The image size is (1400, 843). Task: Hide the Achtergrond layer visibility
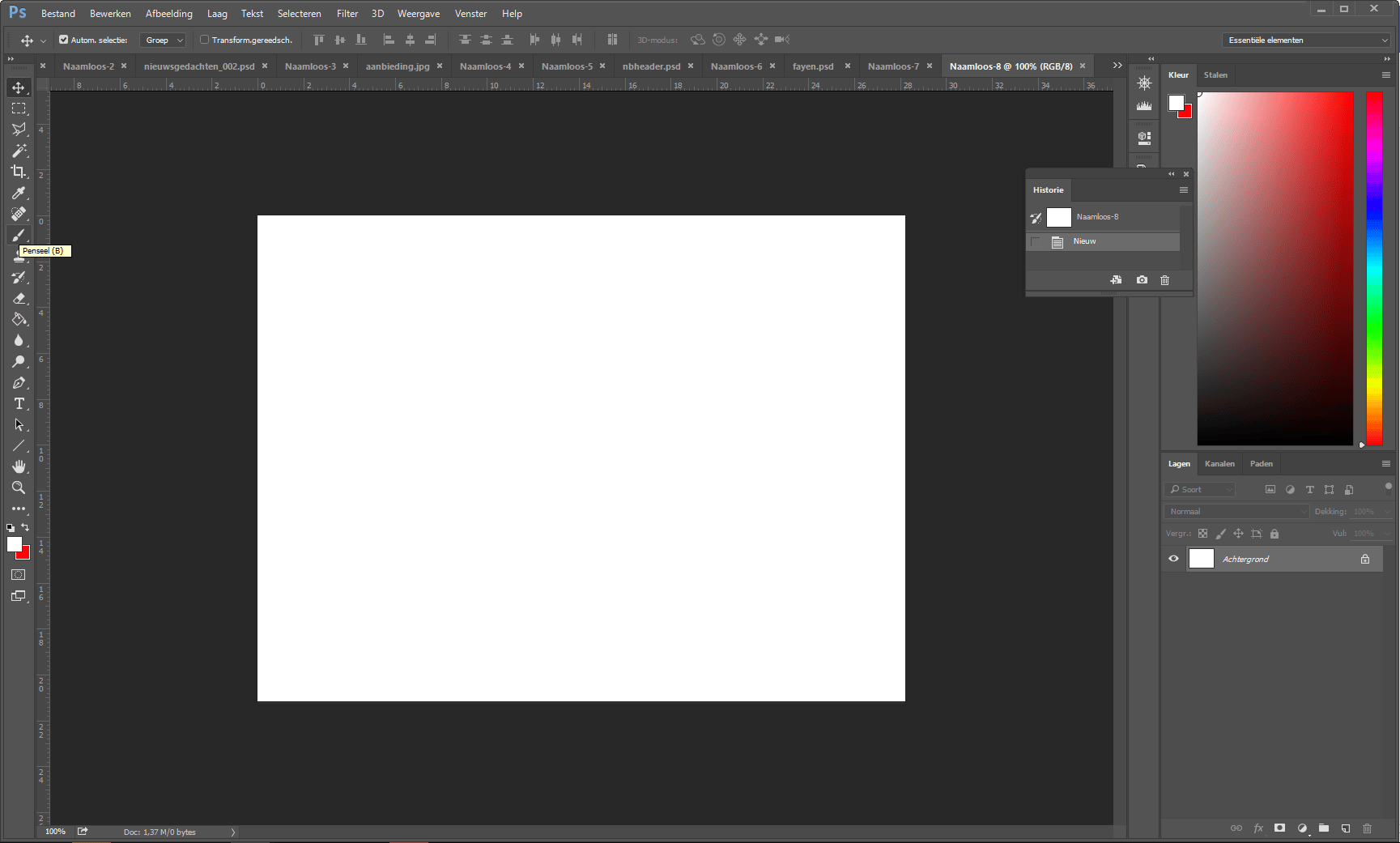click(x=1173, y=558)
